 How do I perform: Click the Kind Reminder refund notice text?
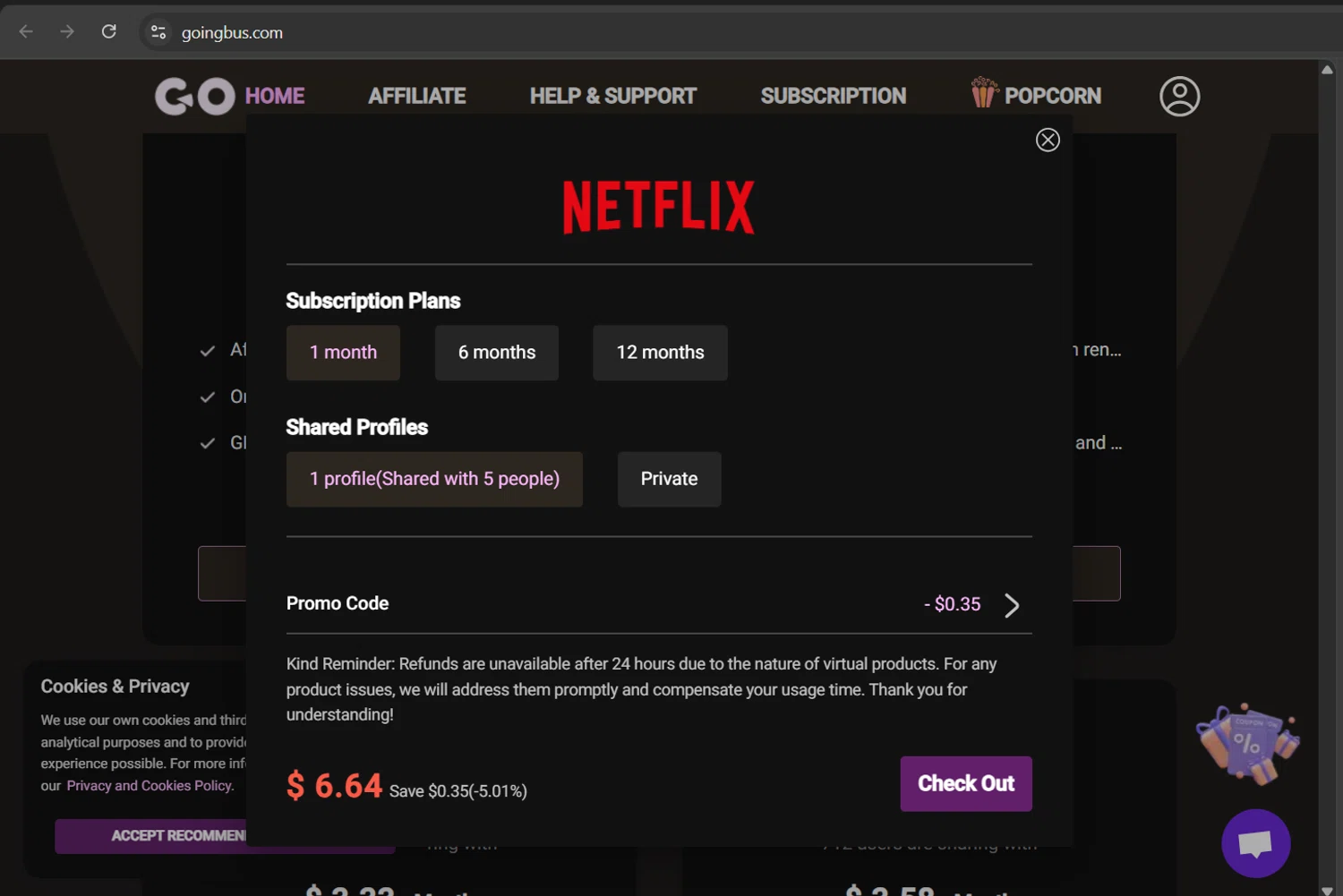pos(642,689)
